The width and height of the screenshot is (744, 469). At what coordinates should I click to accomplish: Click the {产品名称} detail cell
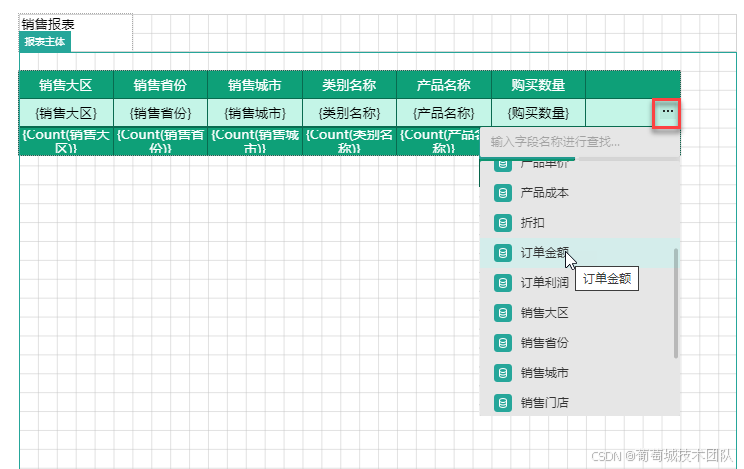click(x=444, y=113)
